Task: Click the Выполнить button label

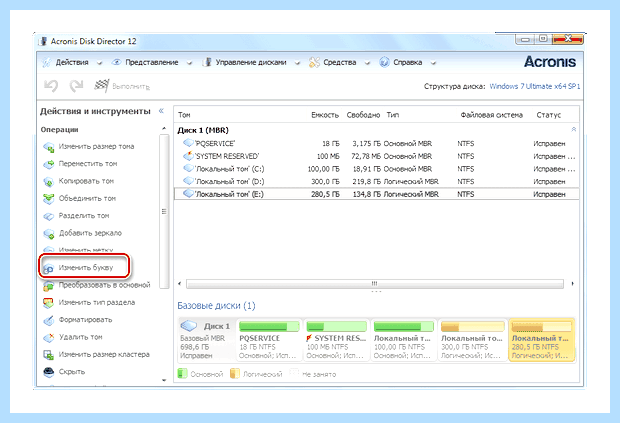Action: (x=131, y=86)
